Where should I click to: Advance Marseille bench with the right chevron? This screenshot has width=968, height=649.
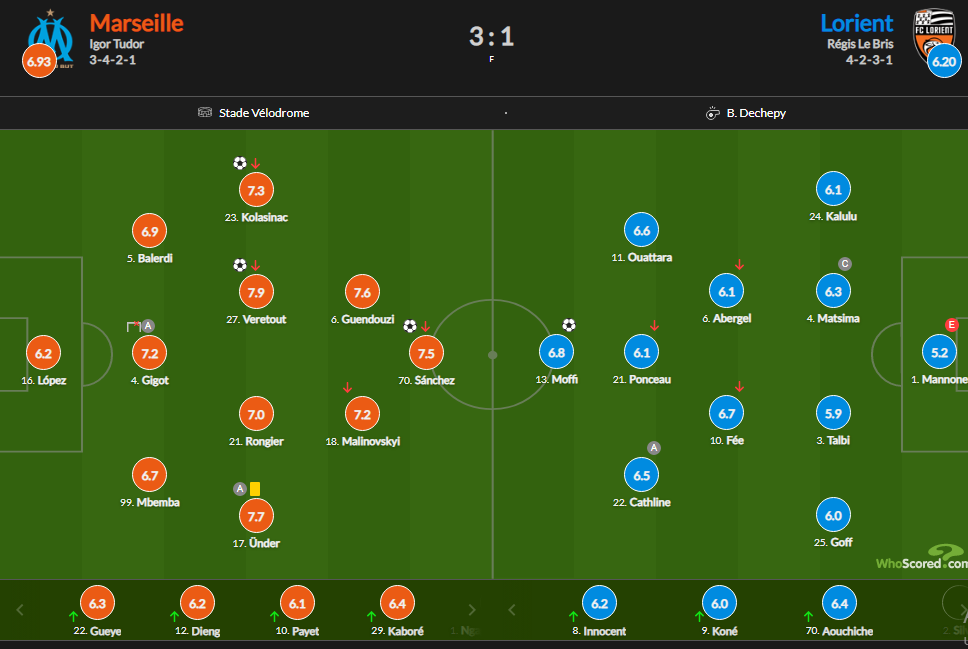point(472,609)
